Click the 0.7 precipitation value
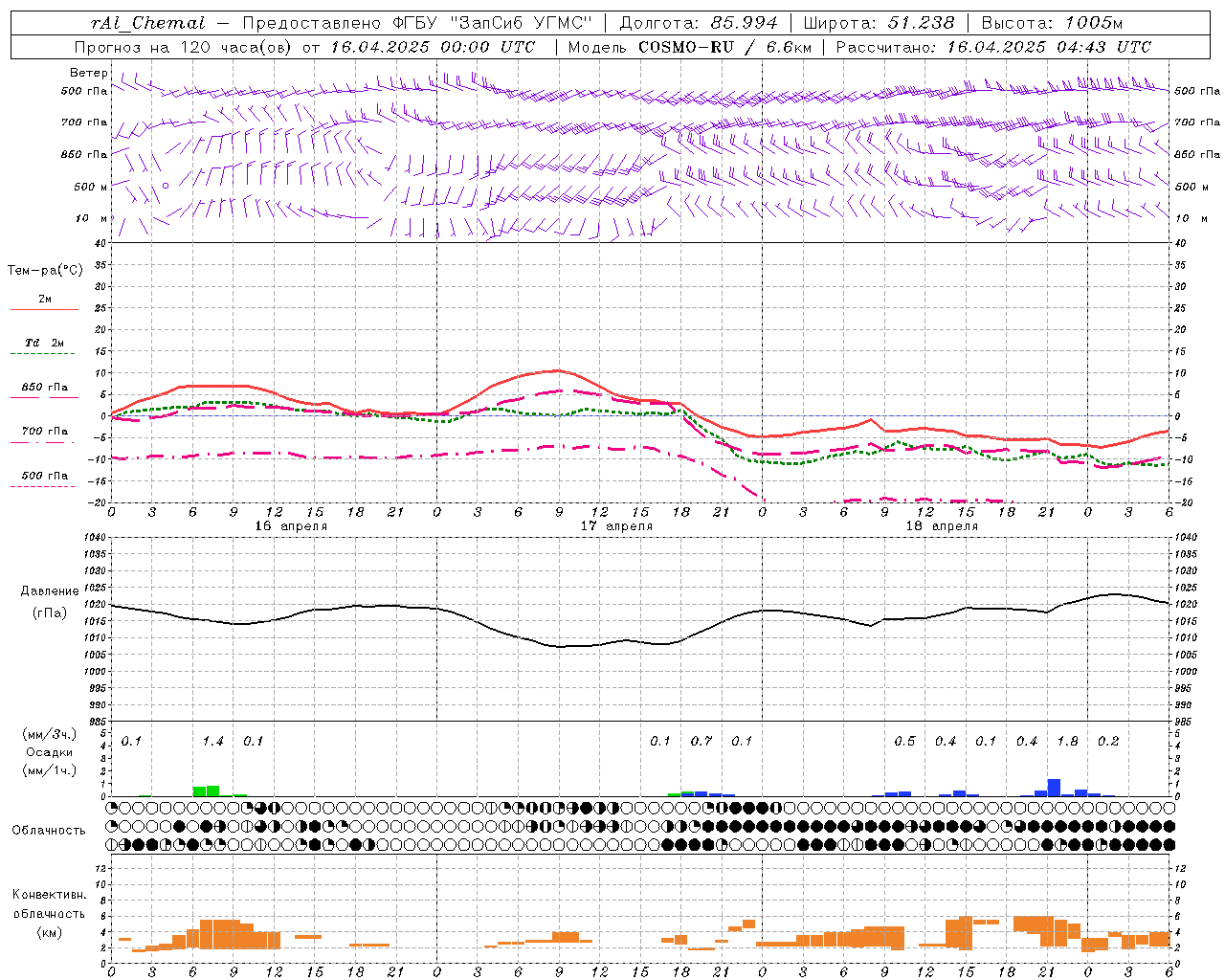The width and height of the screenshot is (1225, 980). tap(702, 742)
